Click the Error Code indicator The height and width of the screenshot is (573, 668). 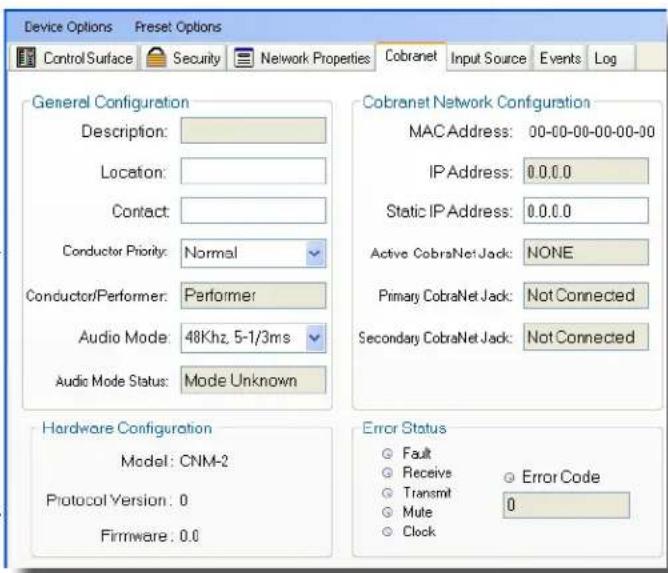(509, 478)
